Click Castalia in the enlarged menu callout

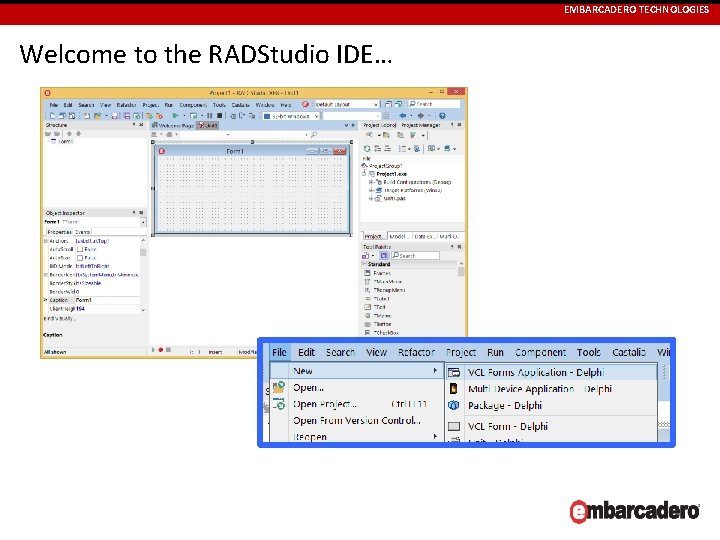629,352
